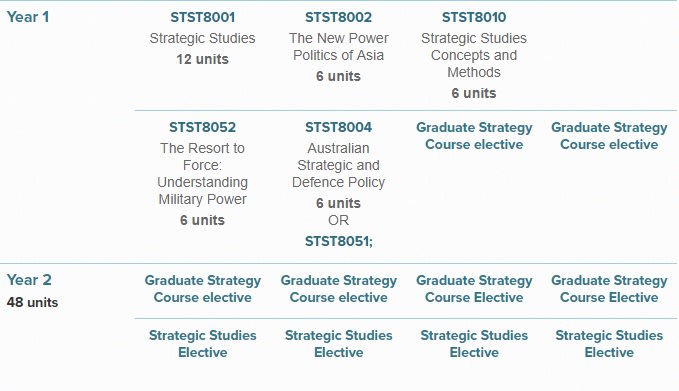
Task: Open the third Strategic Studies Elective link
Action: (474, 344)
